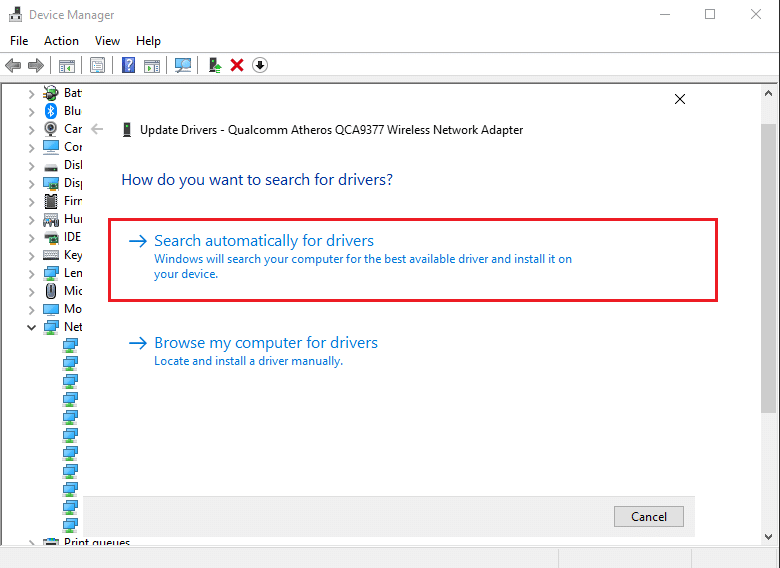Open the Help toolbar icon with question mark

128,65
